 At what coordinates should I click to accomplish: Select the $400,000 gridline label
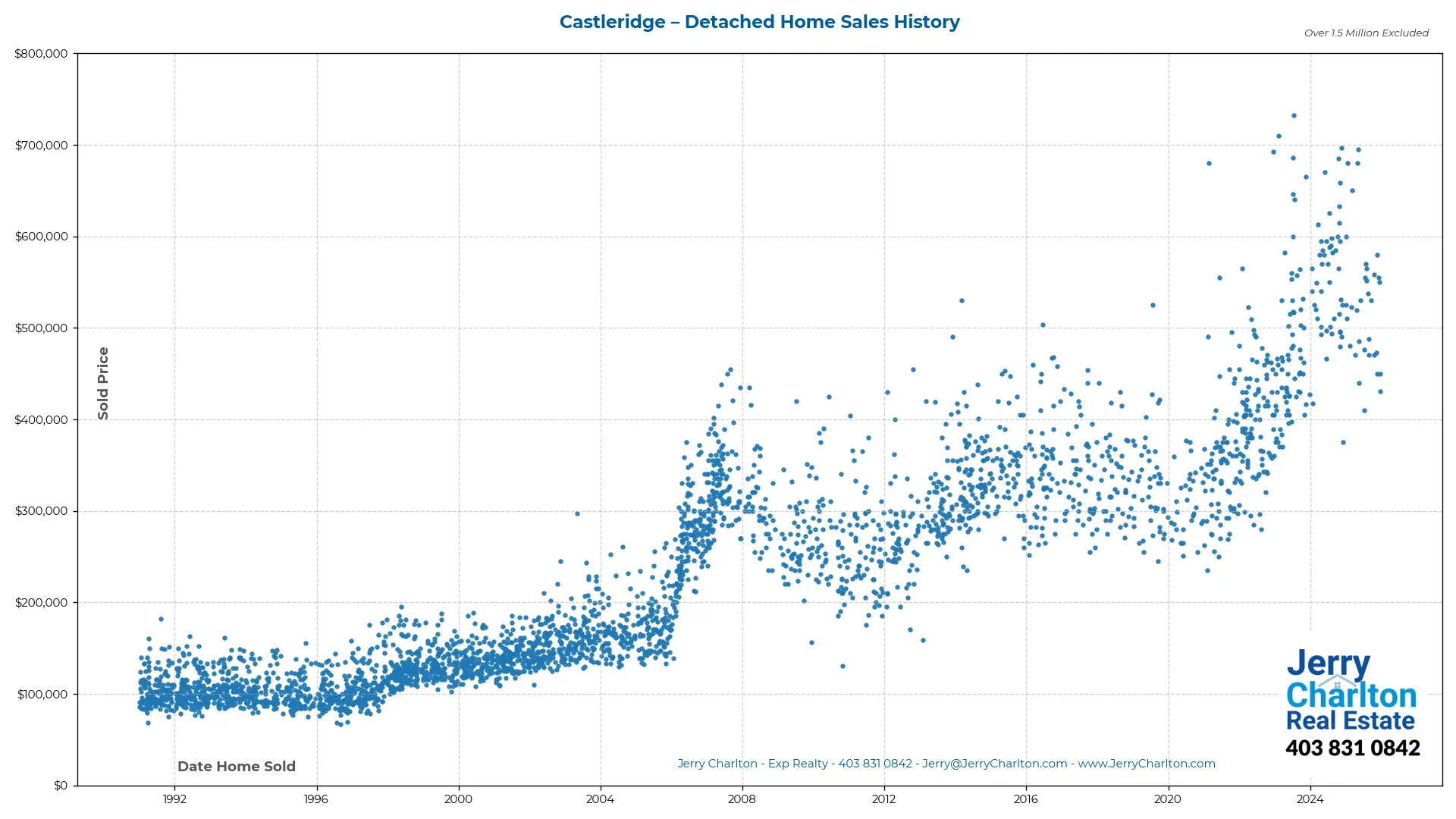pos(42,419)
